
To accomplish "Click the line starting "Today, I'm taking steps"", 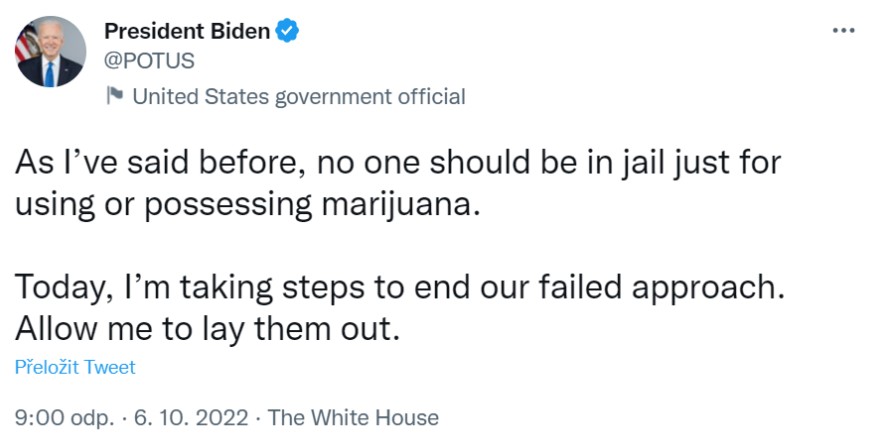I will (x=398, y=286).
